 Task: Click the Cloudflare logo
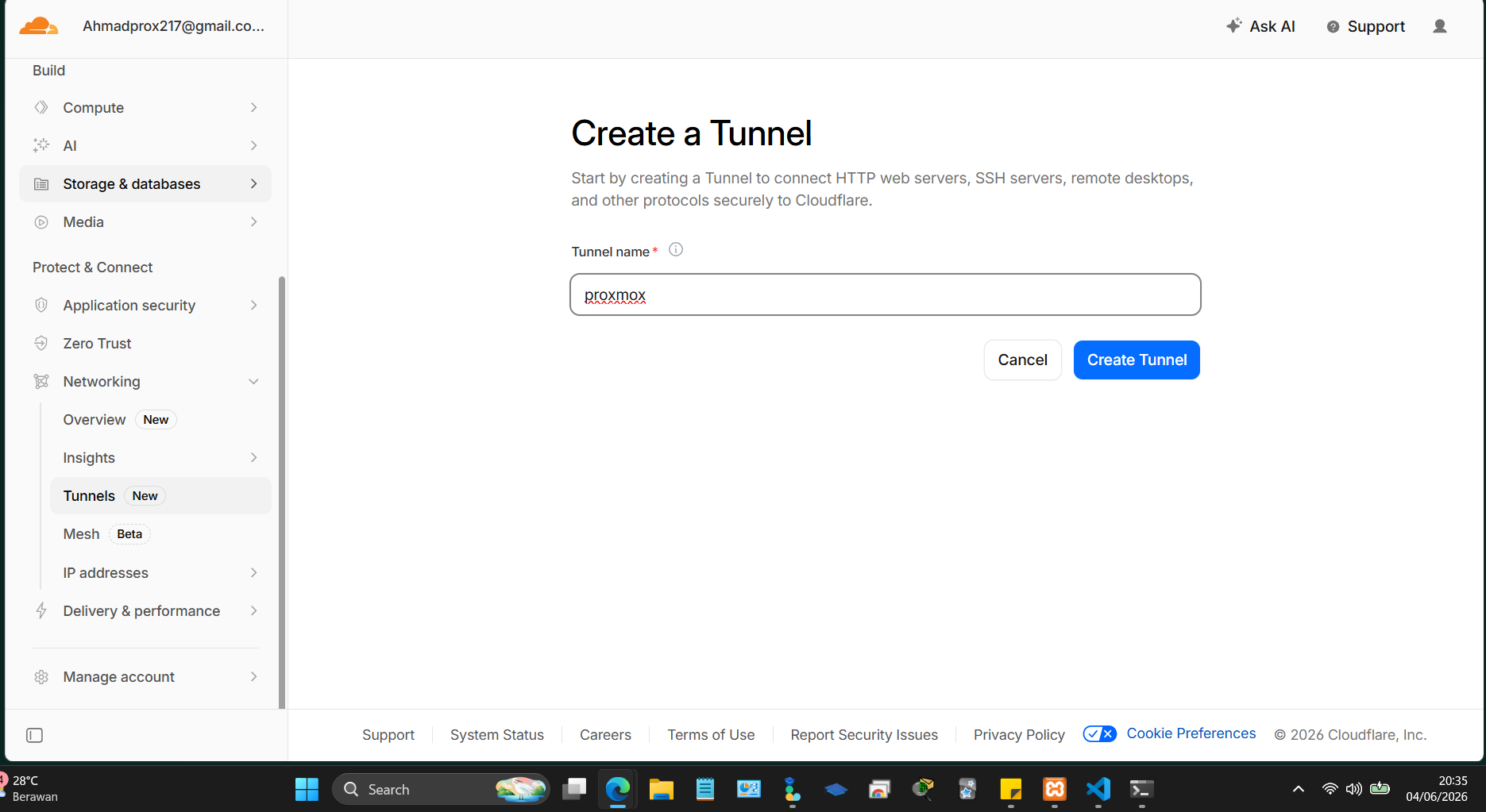click(38, 26)
